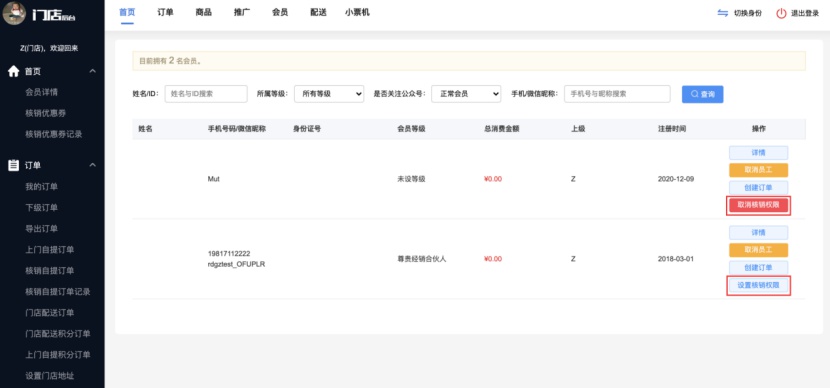Screen dimensions: 830x388
Task: Open 下级订单 in the sidebar
Action: pyautogui.click(x=42, y=207)
